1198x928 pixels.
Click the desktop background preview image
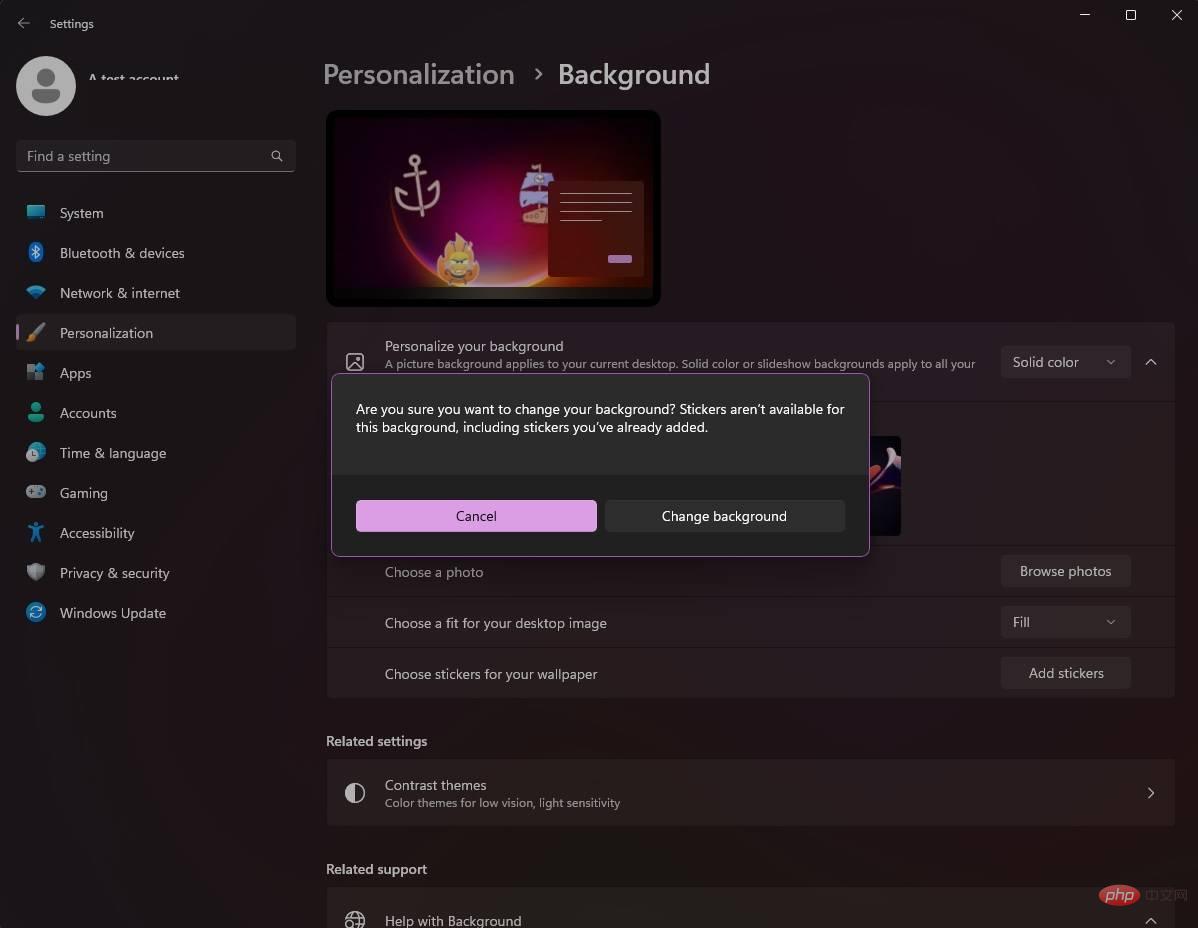click(493, 208)
